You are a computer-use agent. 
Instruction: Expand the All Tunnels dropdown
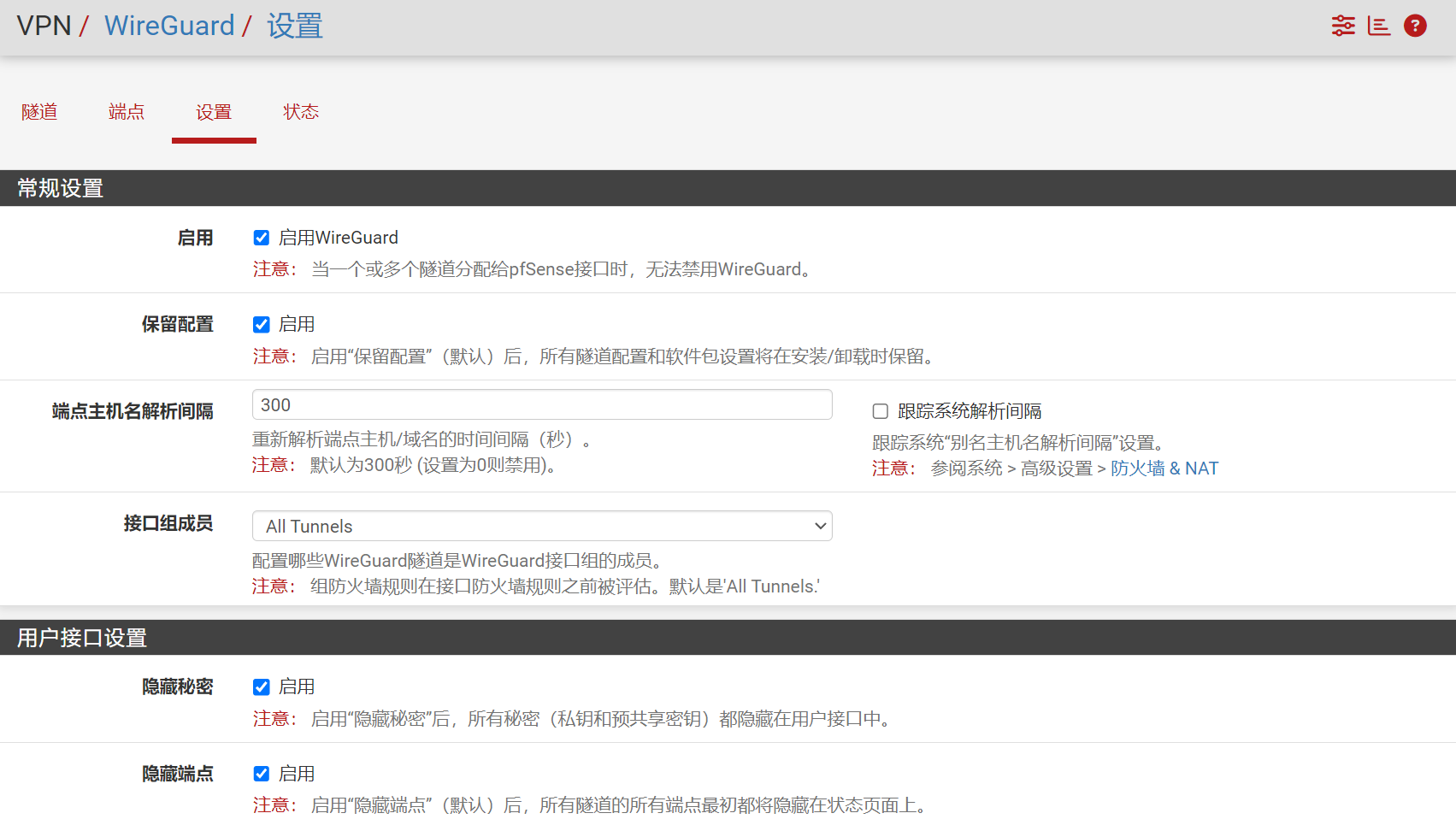(542, 526)
